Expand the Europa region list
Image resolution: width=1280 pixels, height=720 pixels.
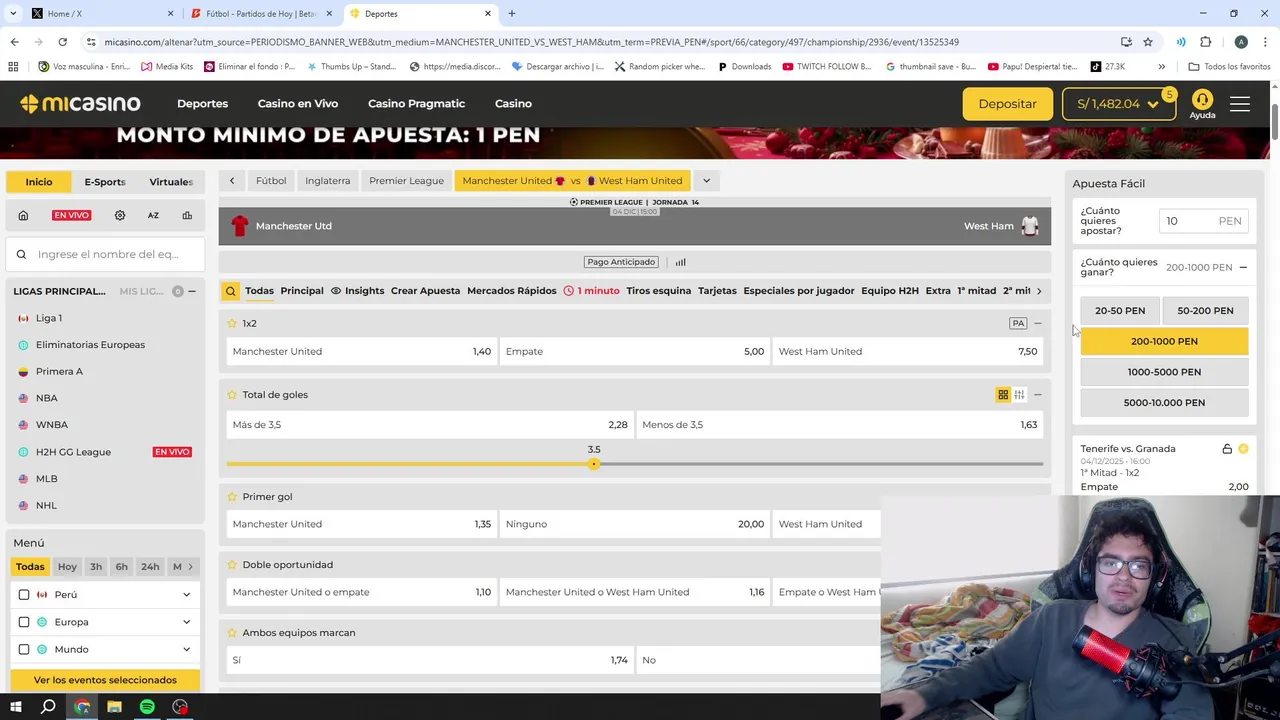coord(186,622)
